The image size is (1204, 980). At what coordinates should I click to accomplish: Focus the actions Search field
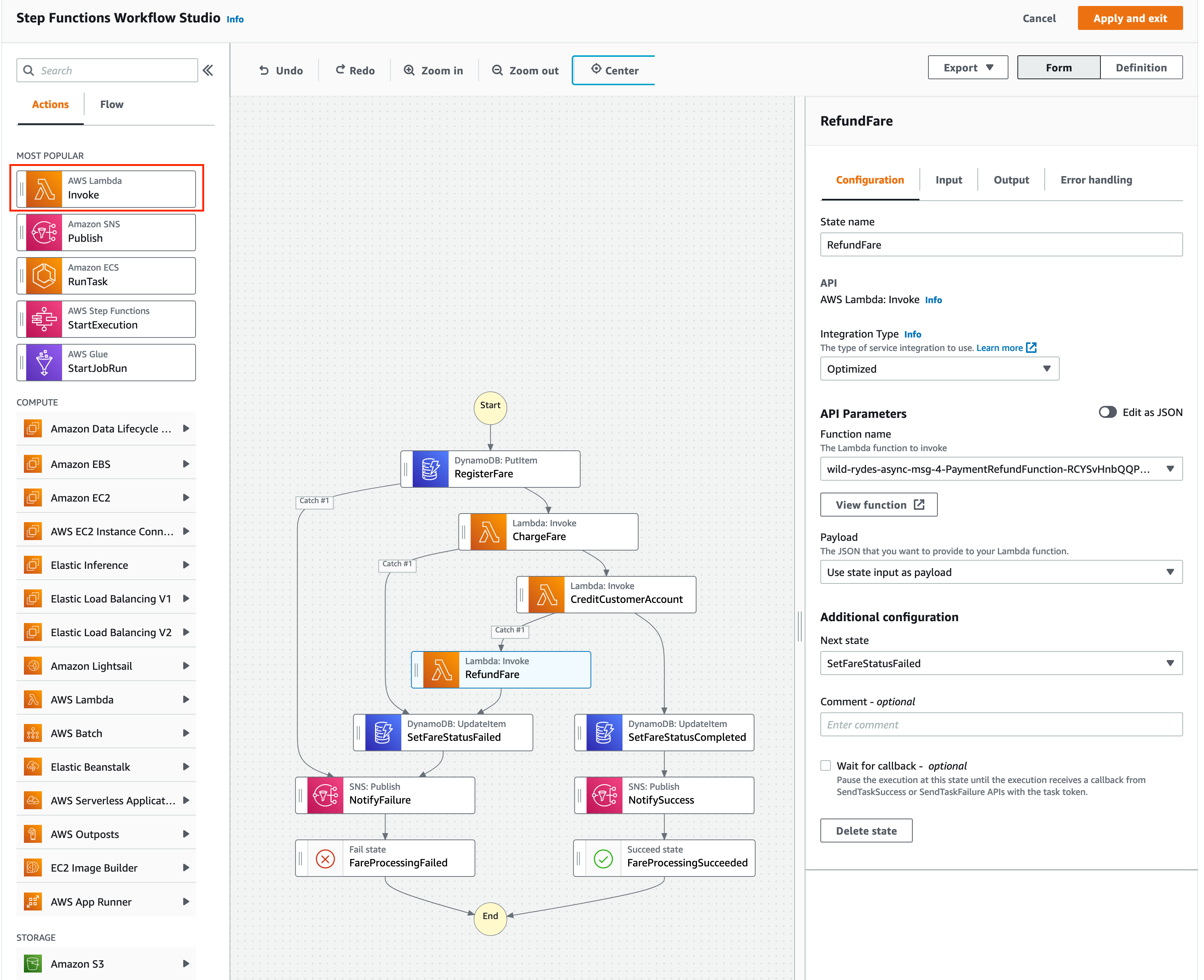107,71
